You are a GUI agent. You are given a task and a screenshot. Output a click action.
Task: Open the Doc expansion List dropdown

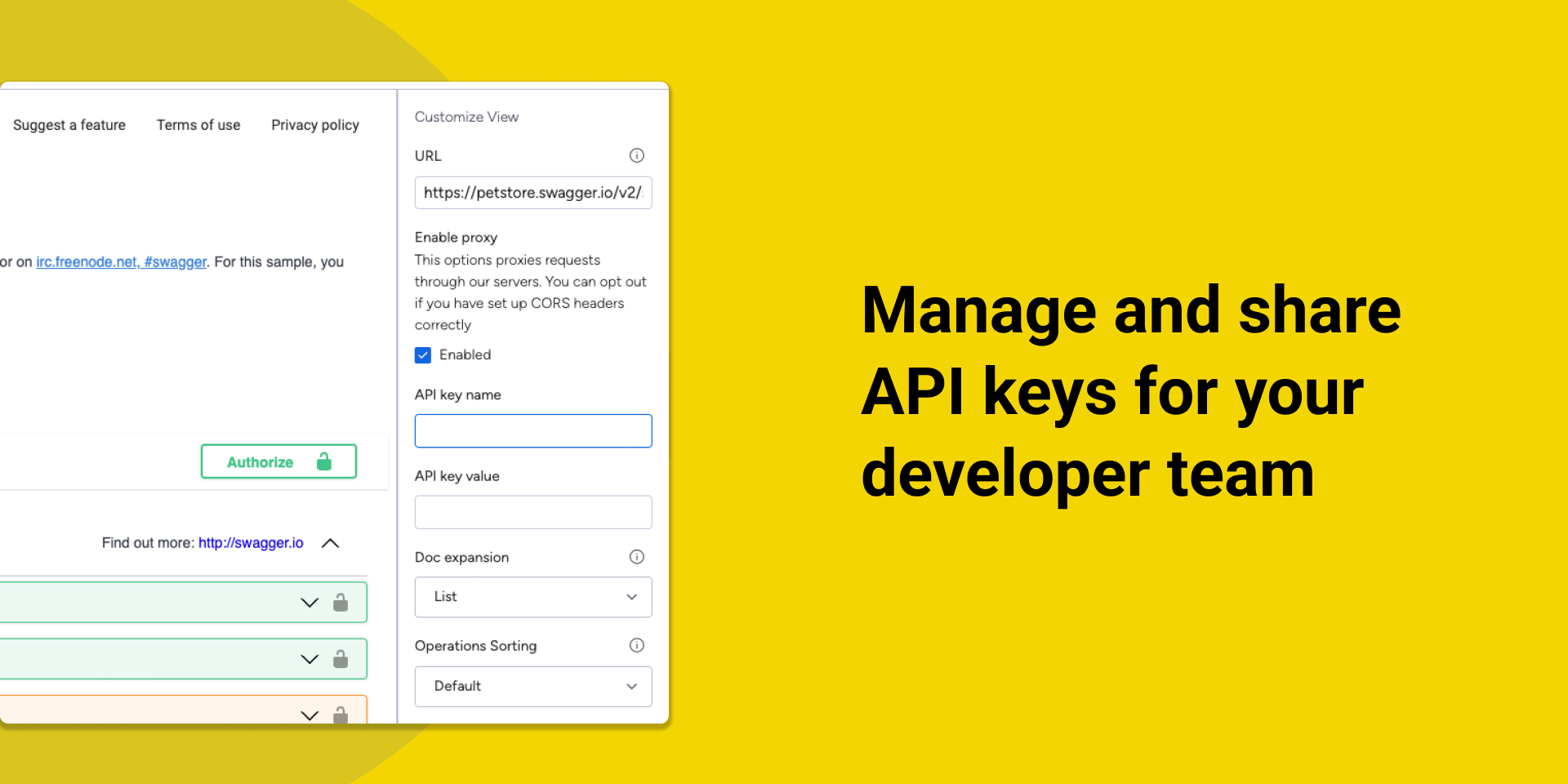[533, 597]
